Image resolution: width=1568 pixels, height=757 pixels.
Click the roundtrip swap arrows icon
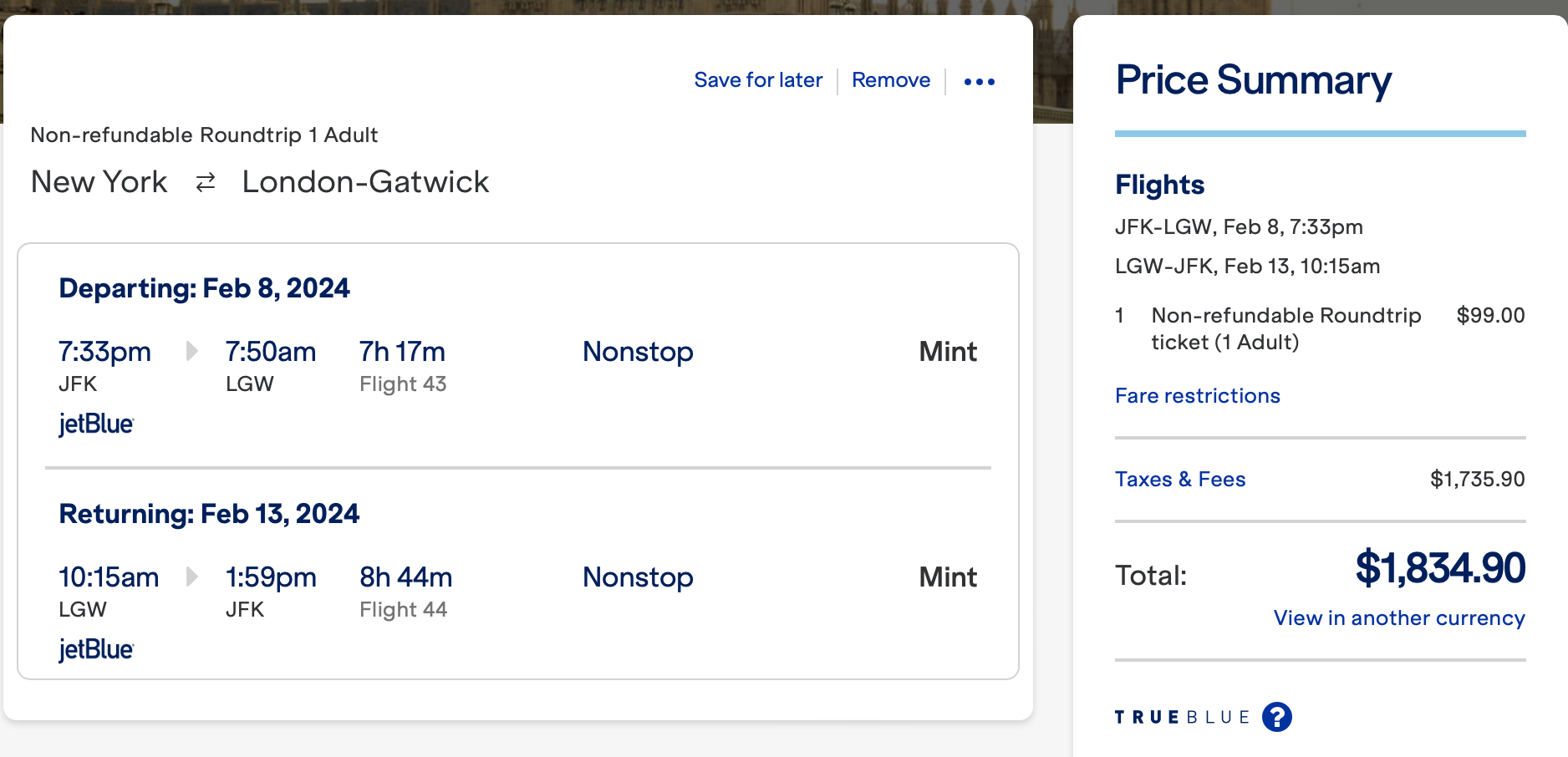pos(206,182)
